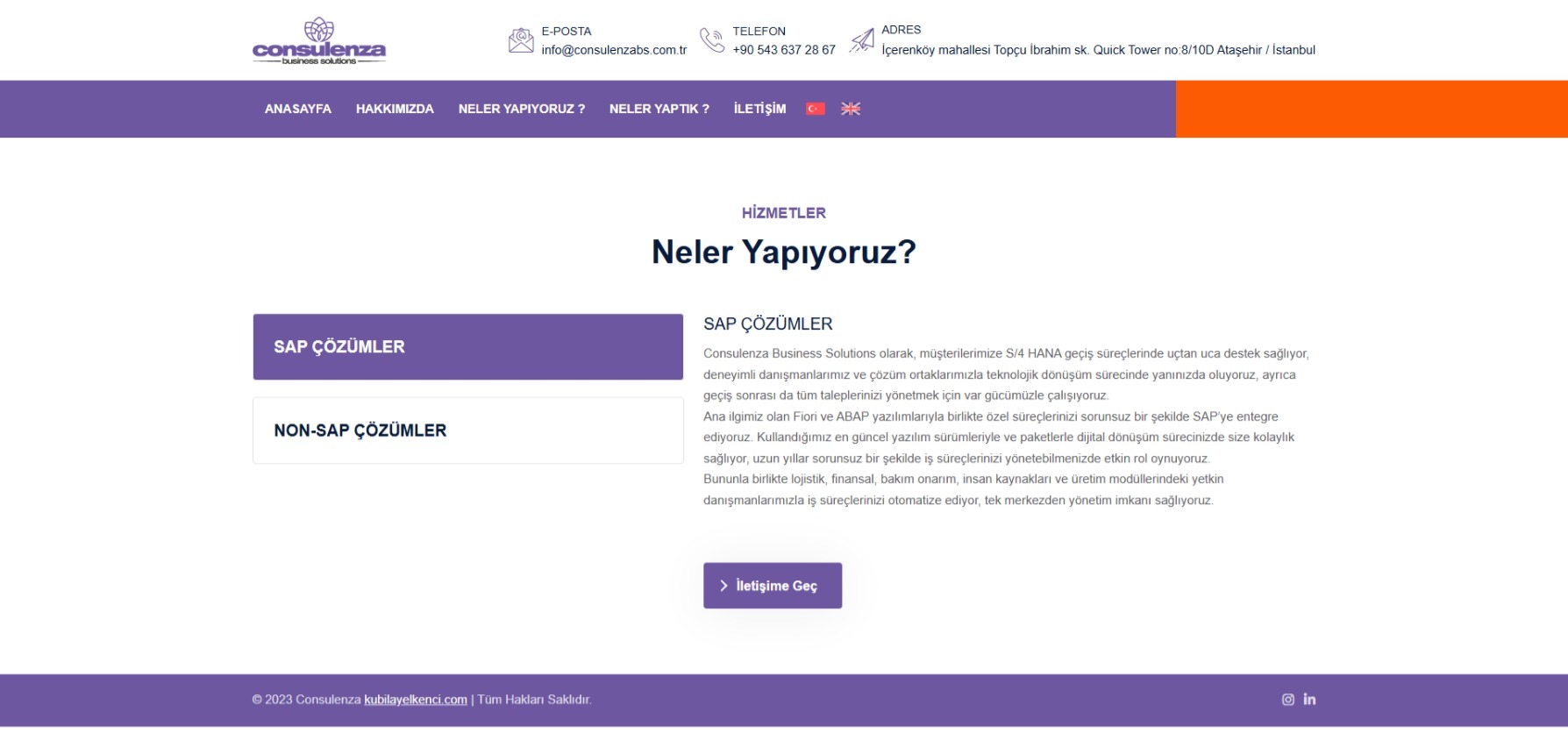Click the paper plane address icon

point(862,39)
